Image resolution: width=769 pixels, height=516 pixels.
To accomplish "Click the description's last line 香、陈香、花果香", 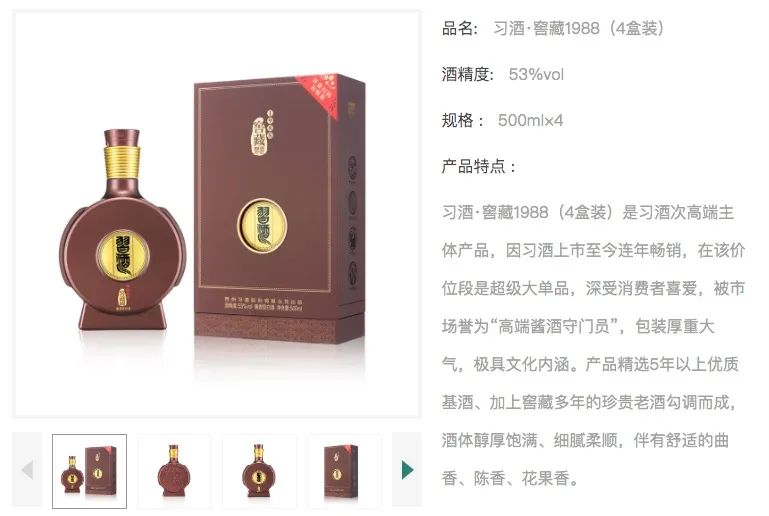I will [x=510, y=478].
